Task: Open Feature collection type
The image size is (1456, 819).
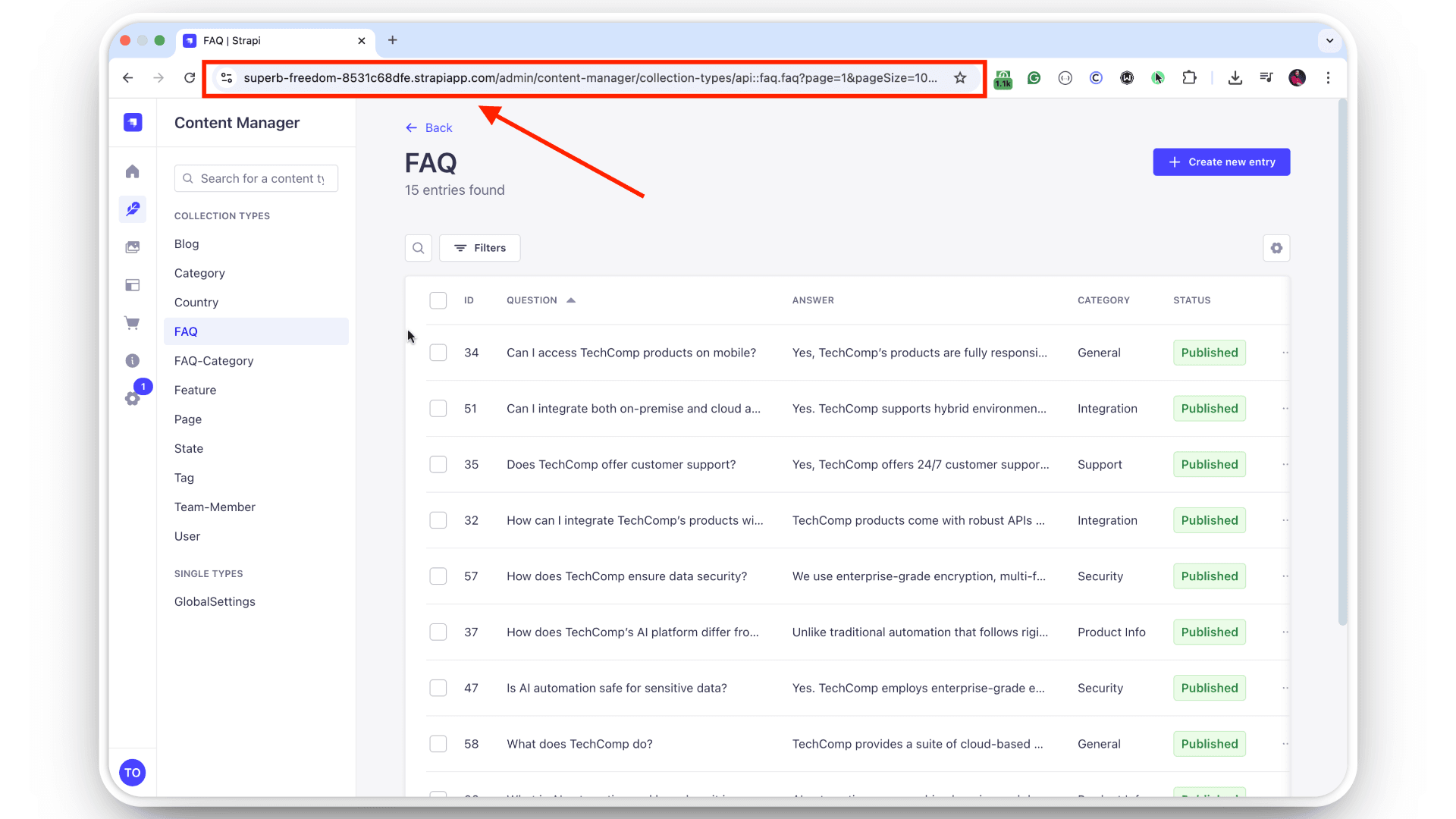Action: [195, 391]
